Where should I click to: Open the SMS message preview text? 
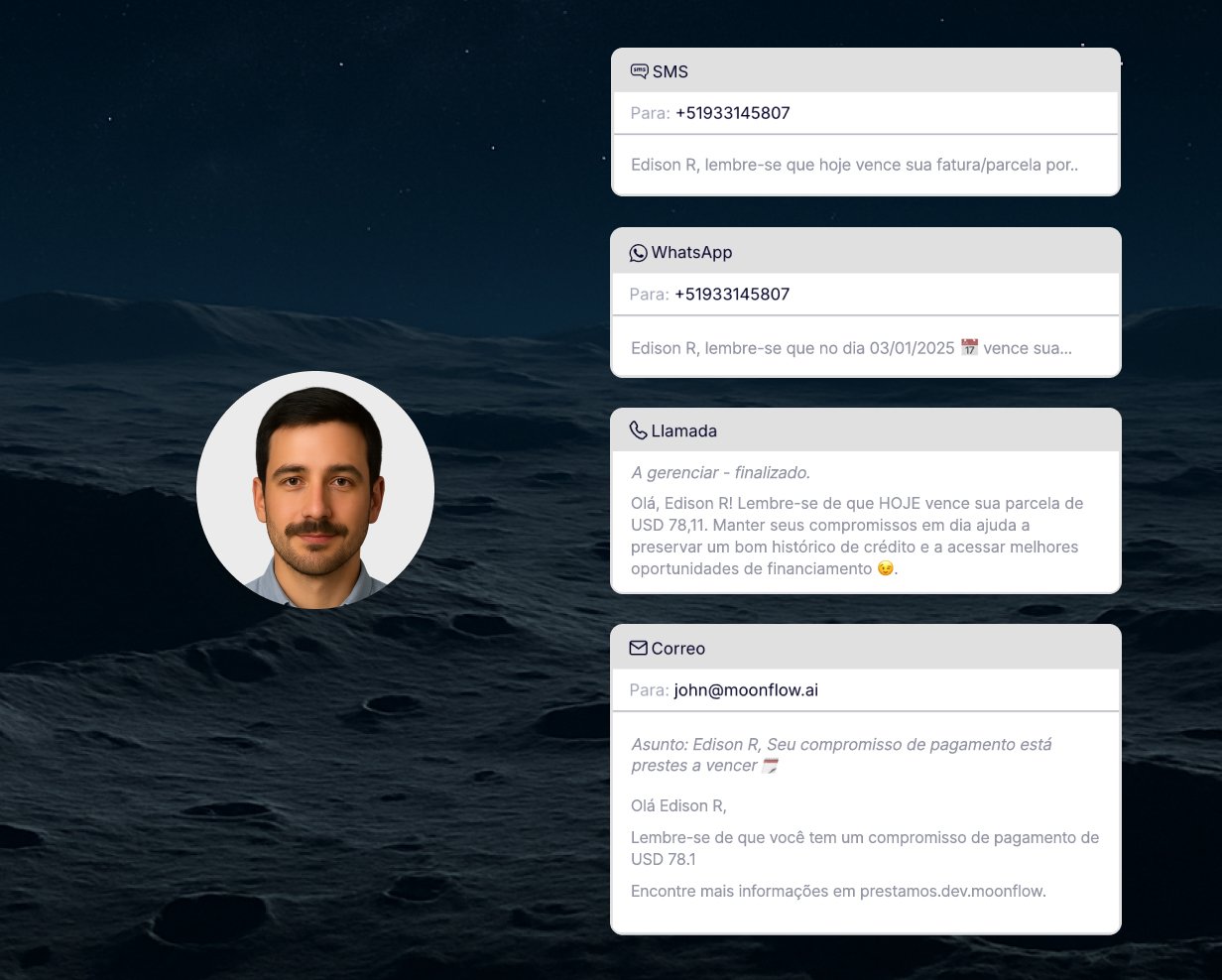click(854, 166)
